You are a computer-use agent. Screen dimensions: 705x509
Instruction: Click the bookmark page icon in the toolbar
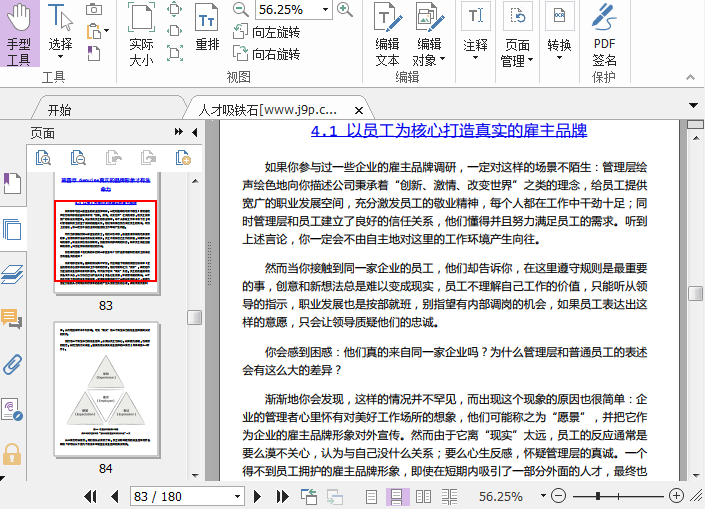click(94, 54)
